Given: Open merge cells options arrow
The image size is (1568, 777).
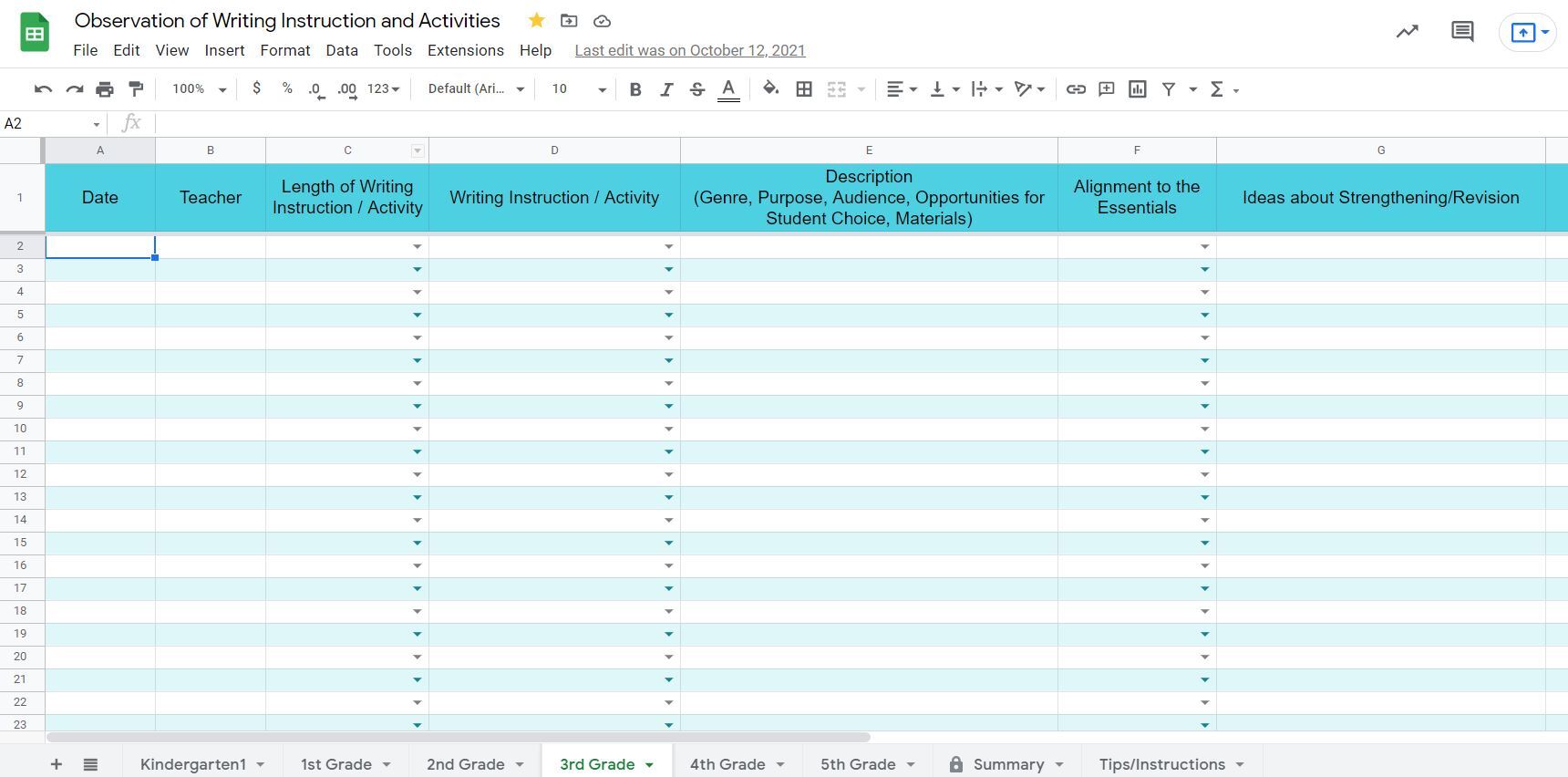Looking at the screenshot, I should (861, 89).
